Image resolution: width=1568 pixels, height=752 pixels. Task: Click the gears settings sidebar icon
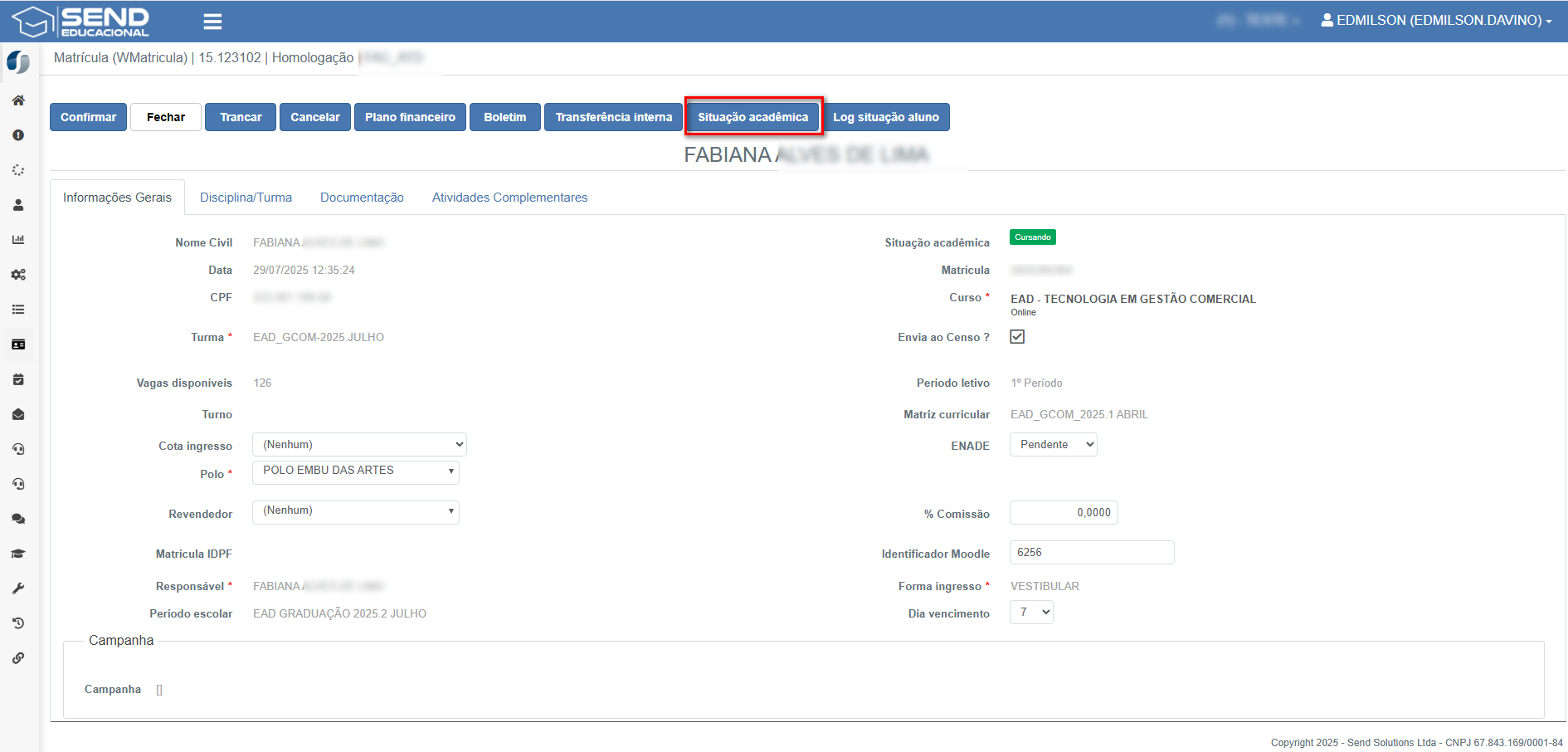coord(18,275)
